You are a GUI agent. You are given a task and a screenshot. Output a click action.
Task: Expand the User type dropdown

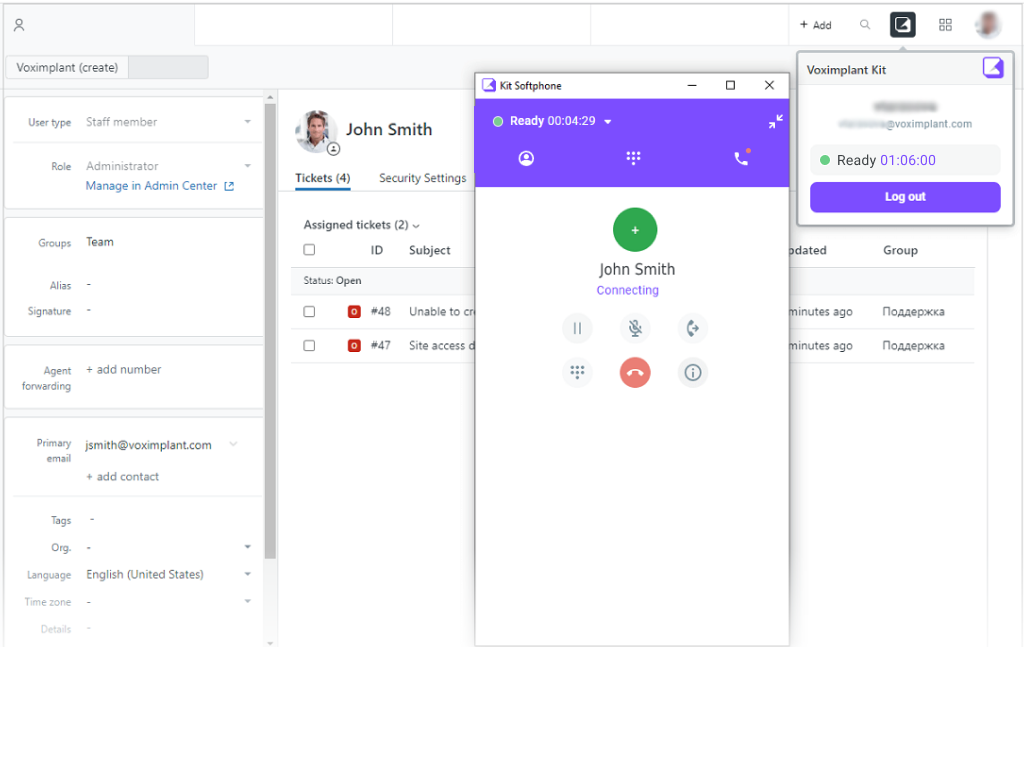[x=248, y=121]
